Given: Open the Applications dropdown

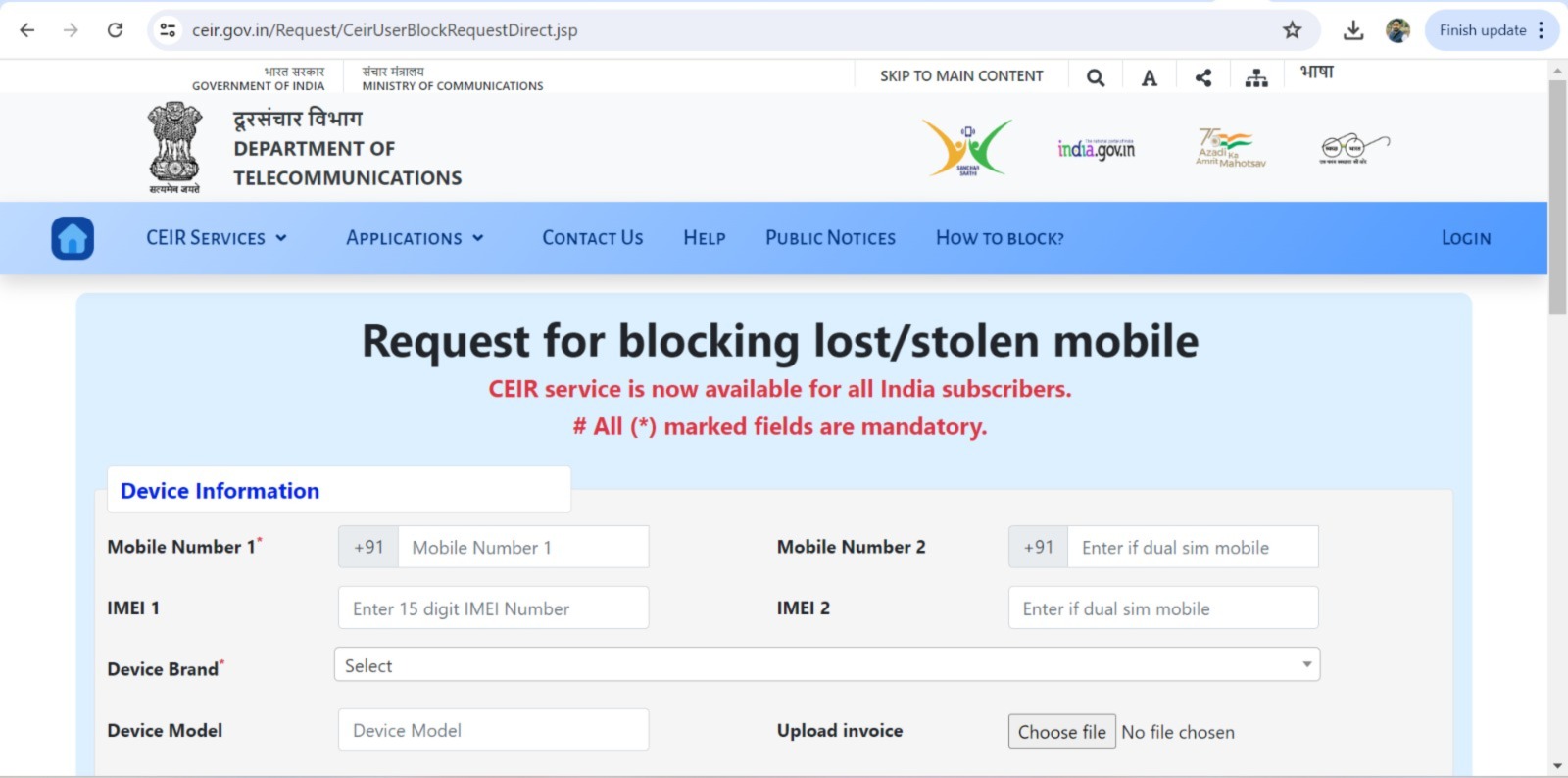Looking at the screenshot, I should (414, 237).
